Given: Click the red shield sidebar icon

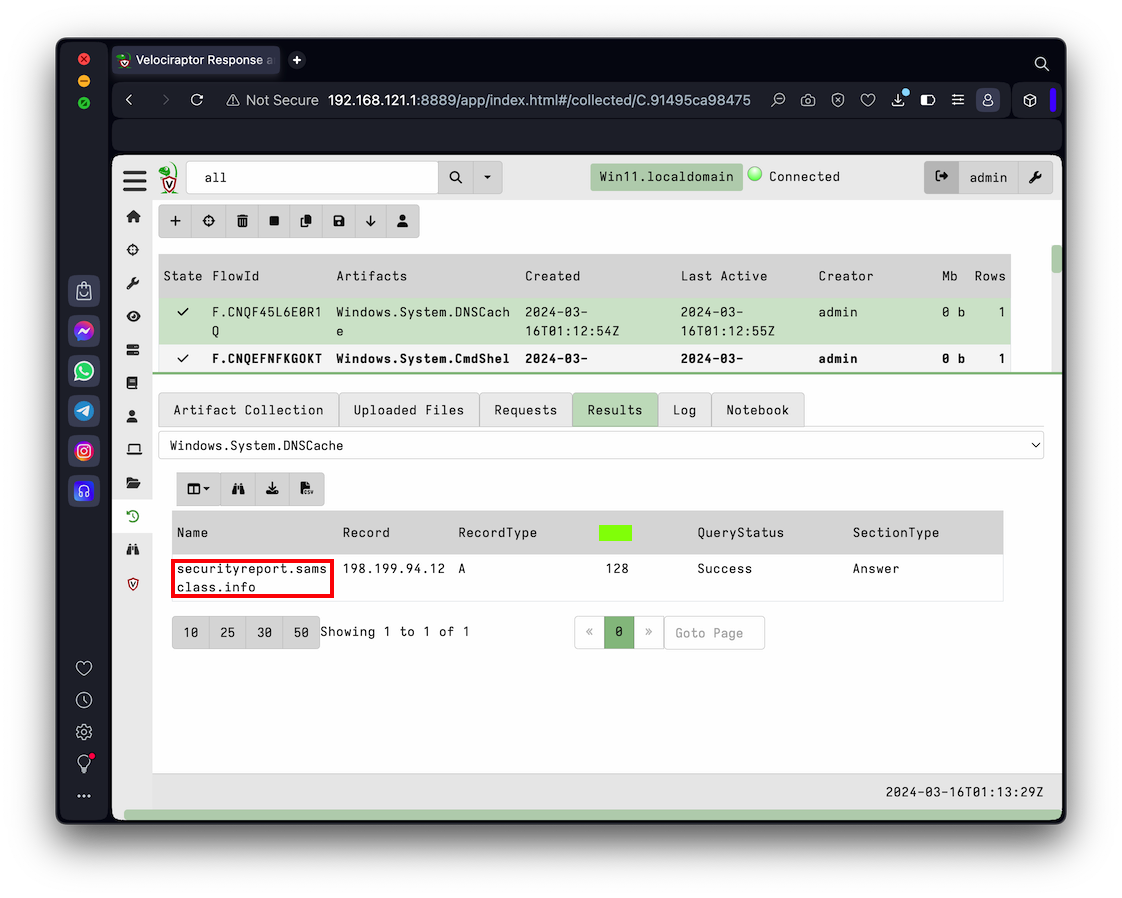Looking at the screenshot, I should coord(133,584).
